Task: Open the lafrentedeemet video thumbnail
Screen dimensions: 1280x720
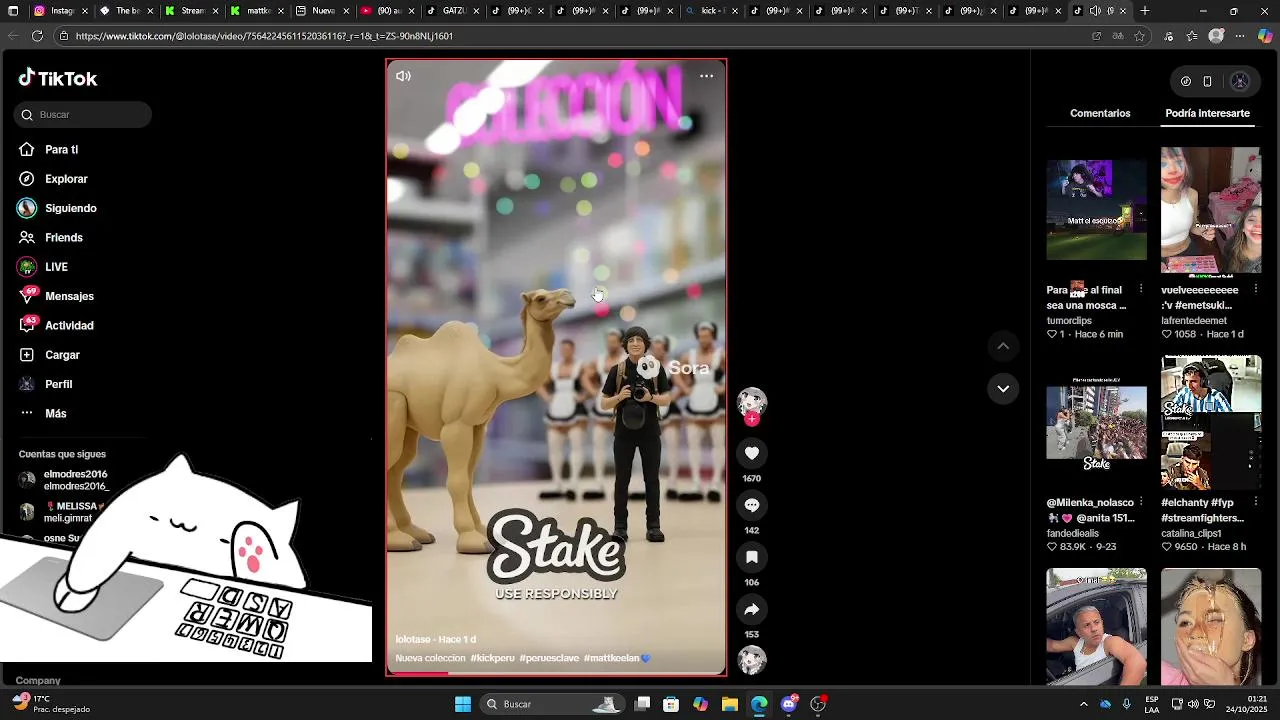Action: pos(1211,210)
